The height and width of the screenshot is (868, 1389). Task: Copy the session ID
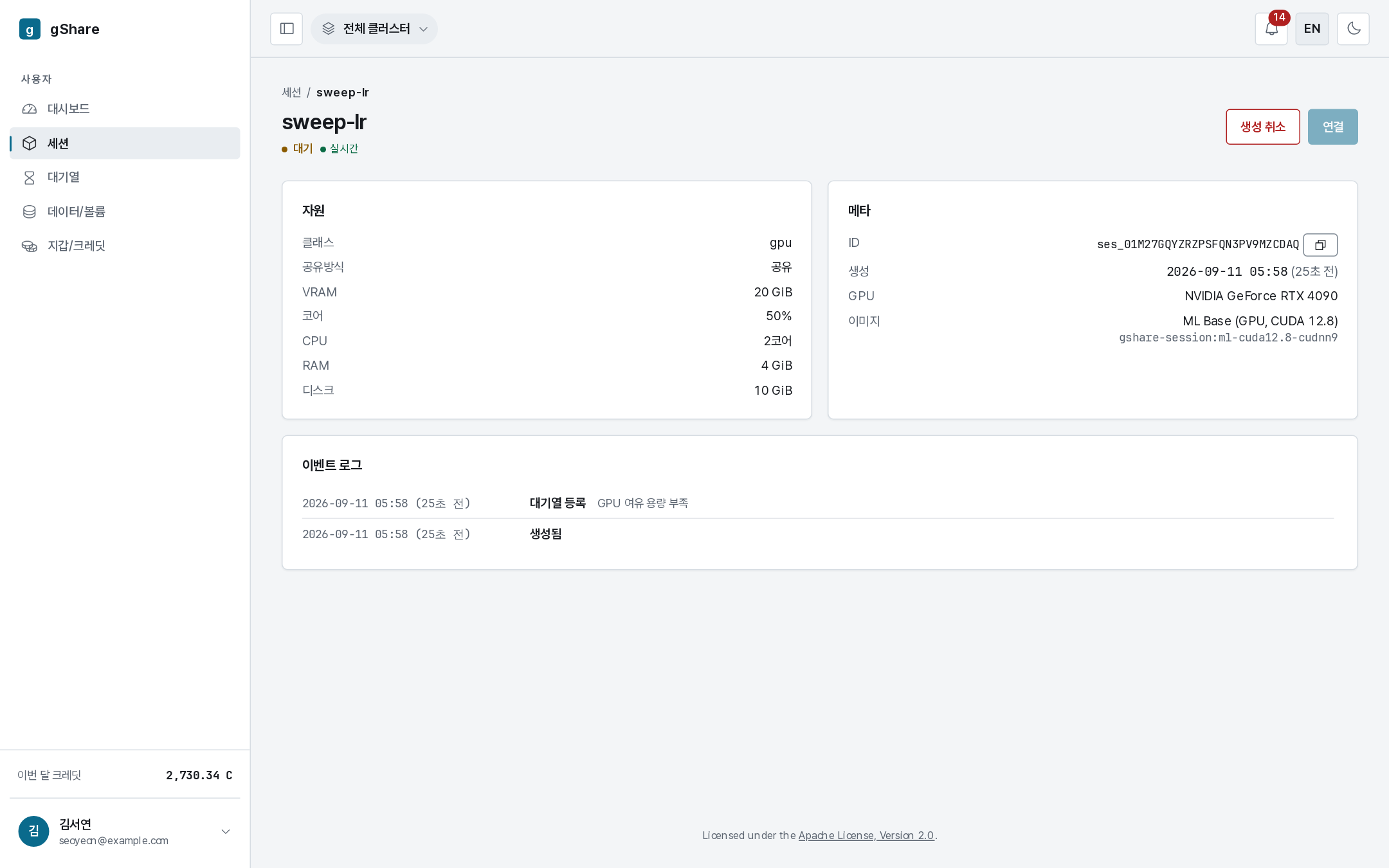(x=1320, y=244)
